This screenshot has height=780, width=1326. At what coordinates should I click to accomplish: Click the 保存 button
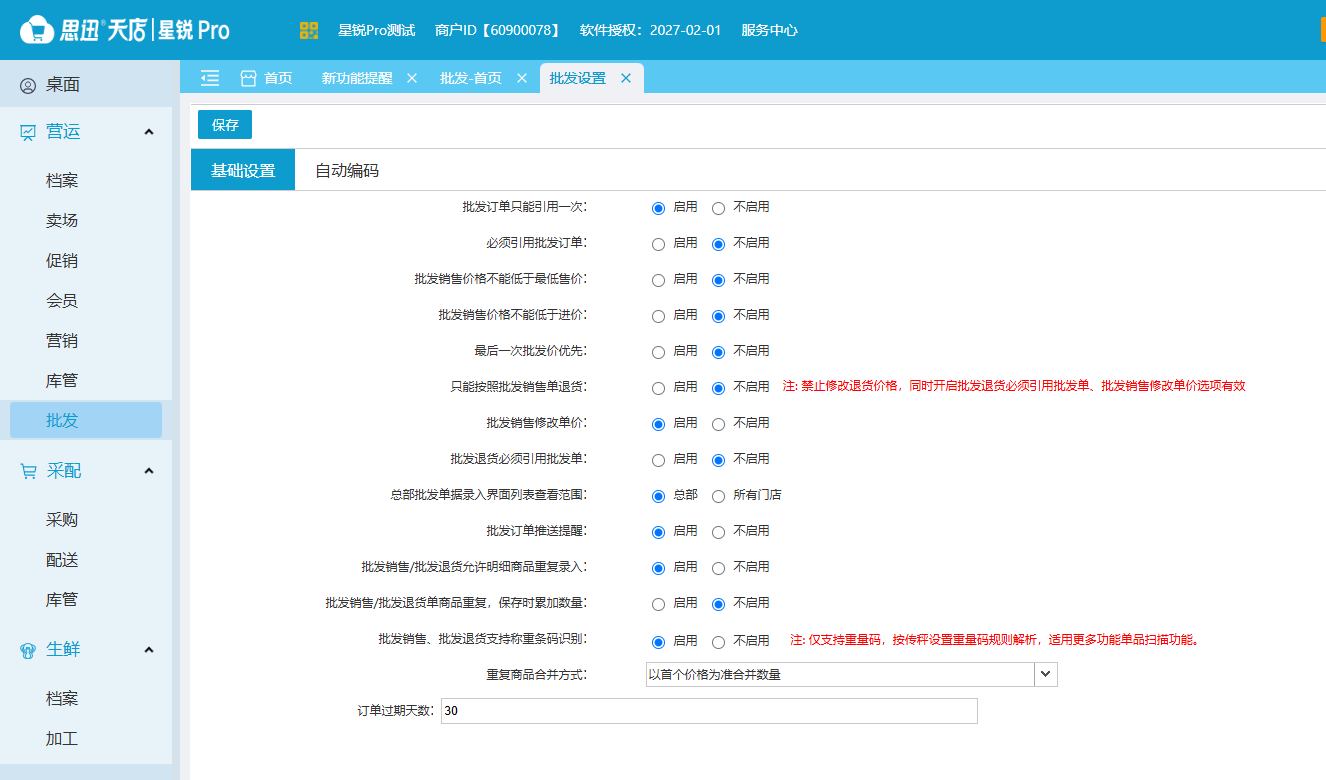point(225,125)
